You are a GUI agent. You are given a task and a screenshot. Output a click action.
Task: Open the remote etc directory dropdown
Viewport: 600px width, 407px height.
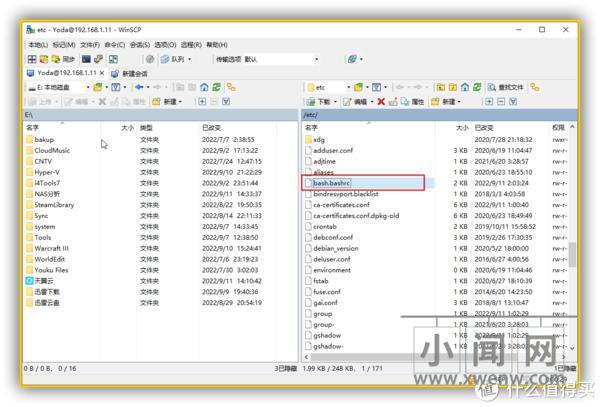[347, 87]
